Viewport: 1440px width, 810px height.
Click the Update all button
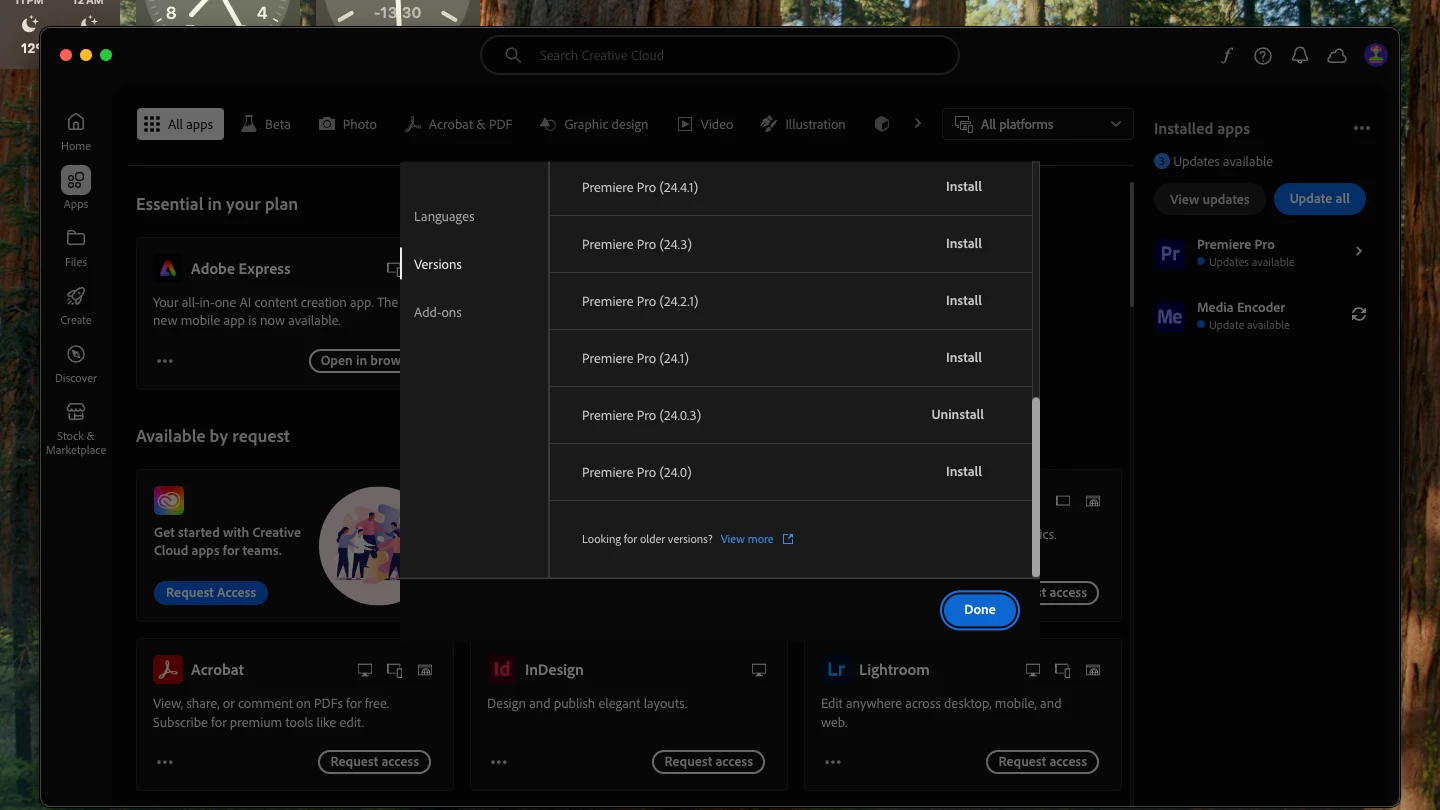pyautogui.click(x=1319, y=198)
